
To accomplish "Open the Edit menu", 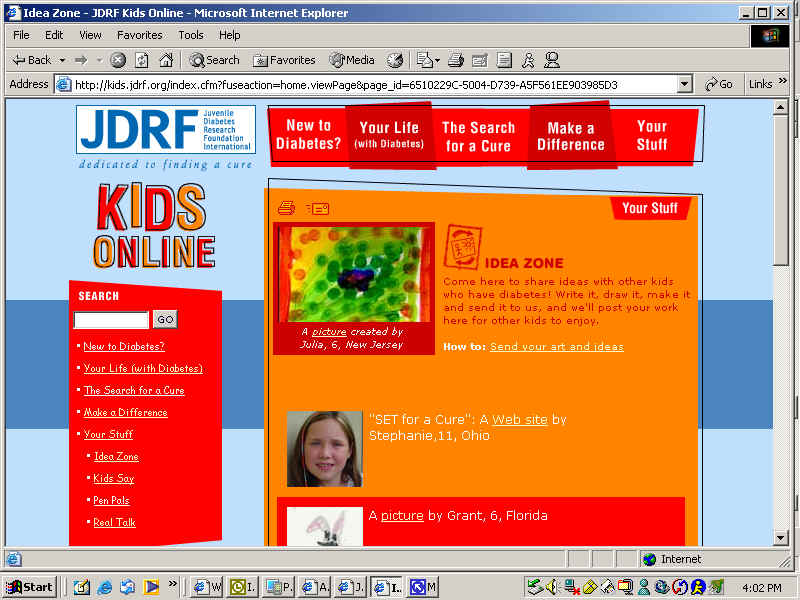I will 54,35.
